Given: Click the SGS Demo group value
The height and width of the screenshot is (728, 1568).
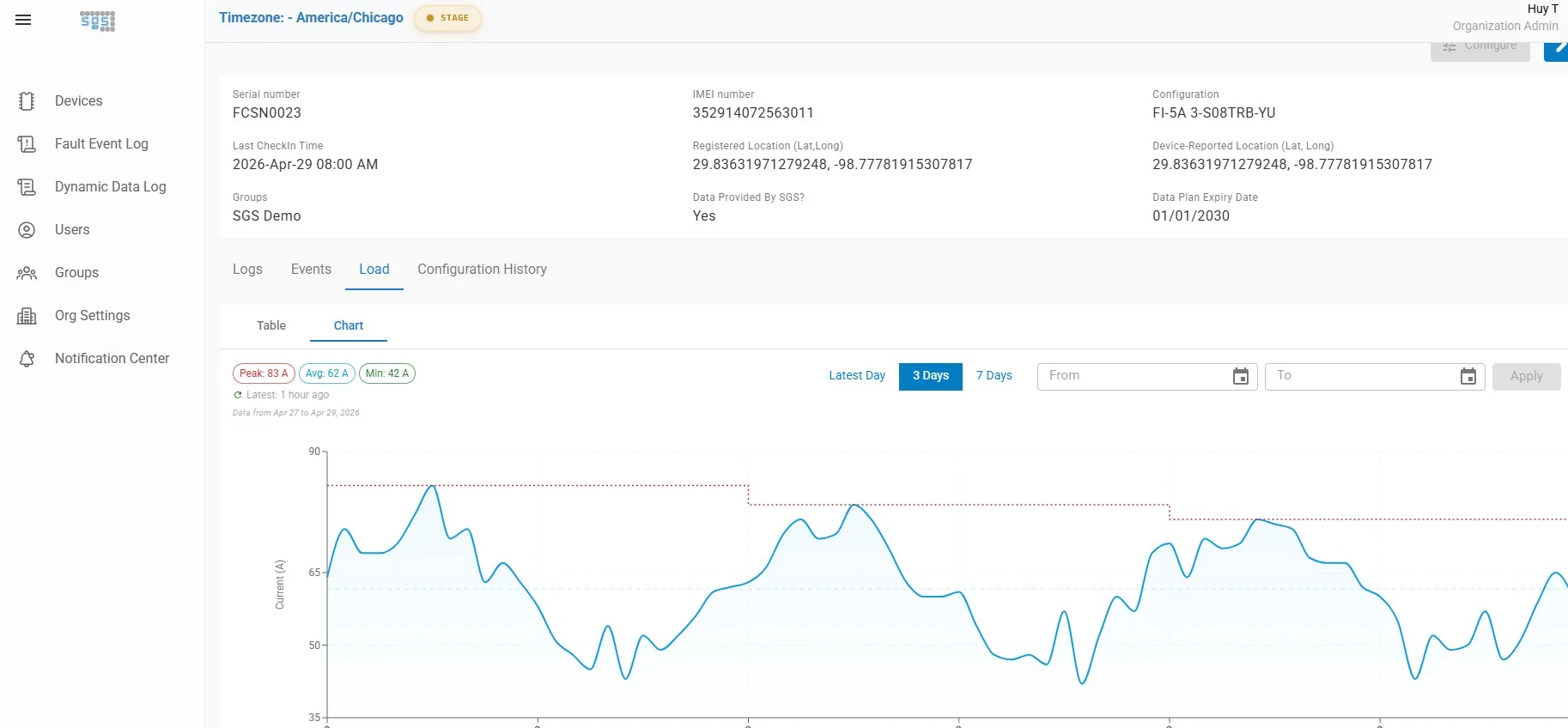Looking at the screenshot, I should pyautogui.click(x=267, y=216).
